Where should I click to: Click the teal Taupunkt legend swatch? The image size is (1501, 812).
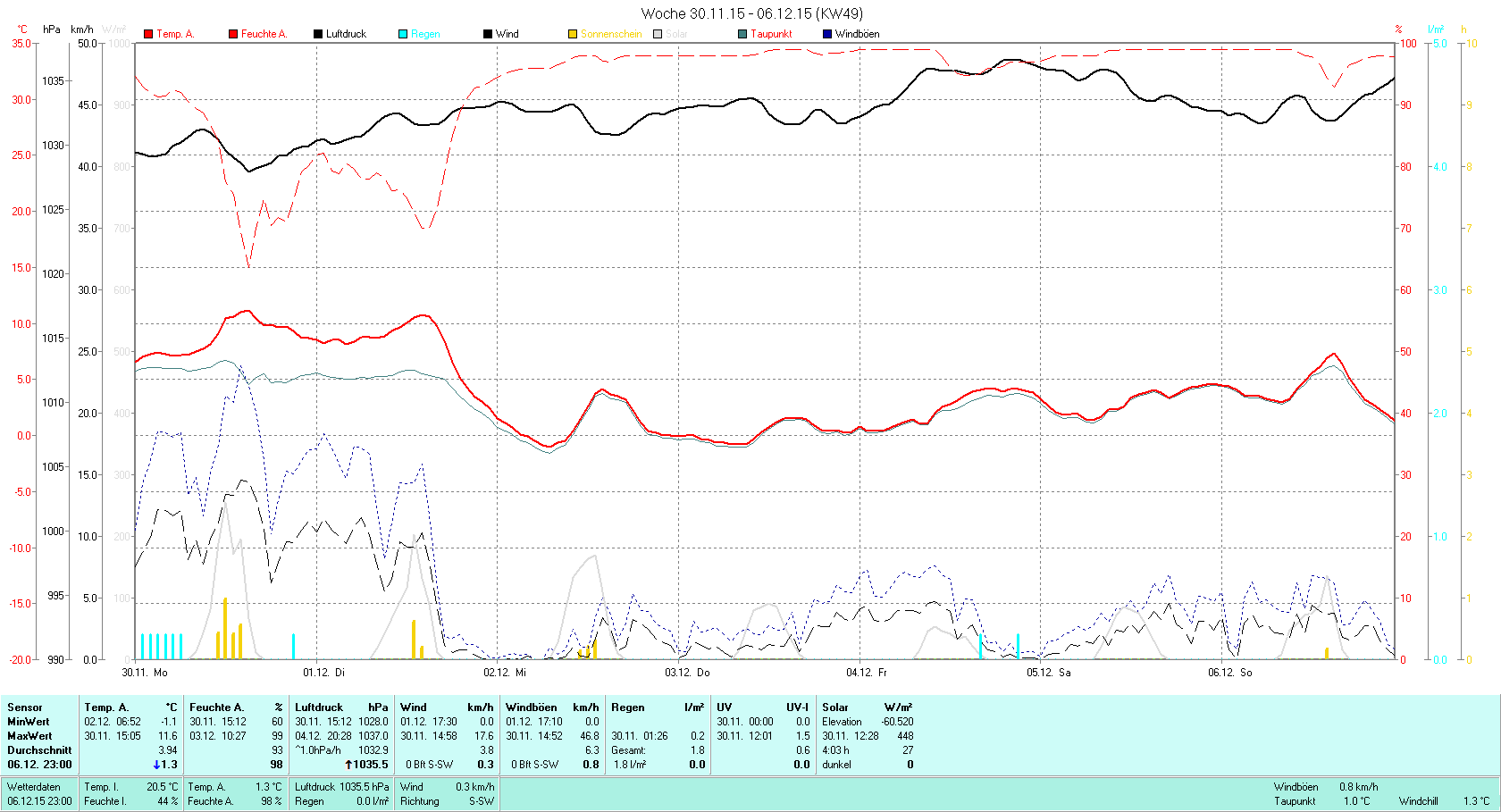[742, 34]
